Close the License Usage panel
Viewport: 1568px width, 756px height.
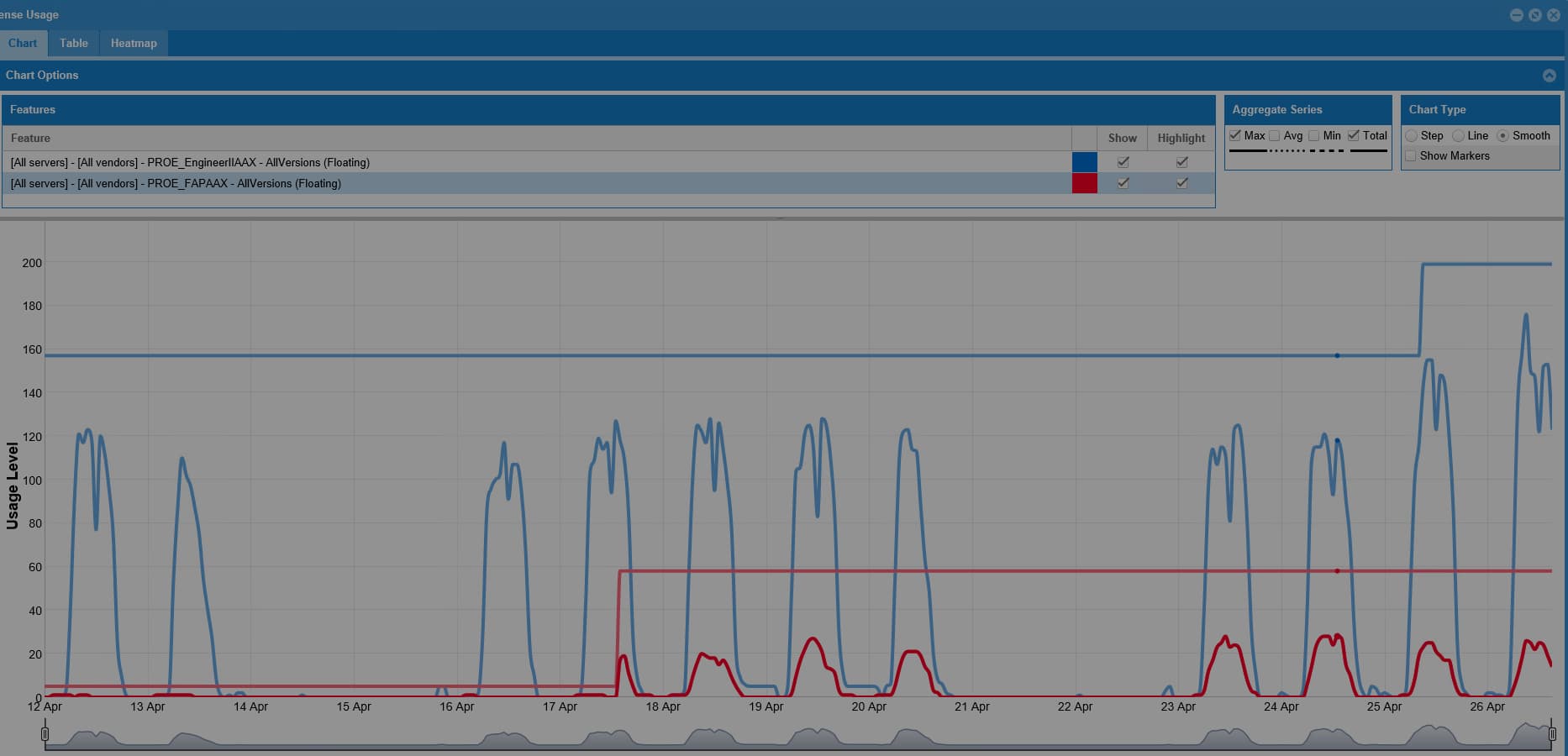click(1553, 15)
